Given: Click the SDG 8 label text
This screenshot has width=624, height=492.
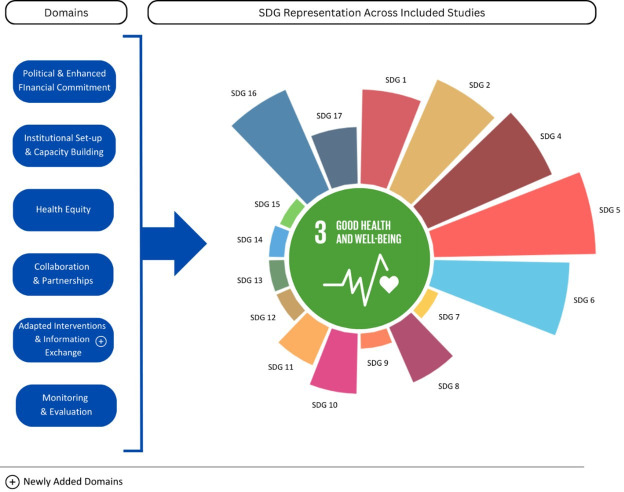Looking at the screenshot, I should click(x=448, y=386).
